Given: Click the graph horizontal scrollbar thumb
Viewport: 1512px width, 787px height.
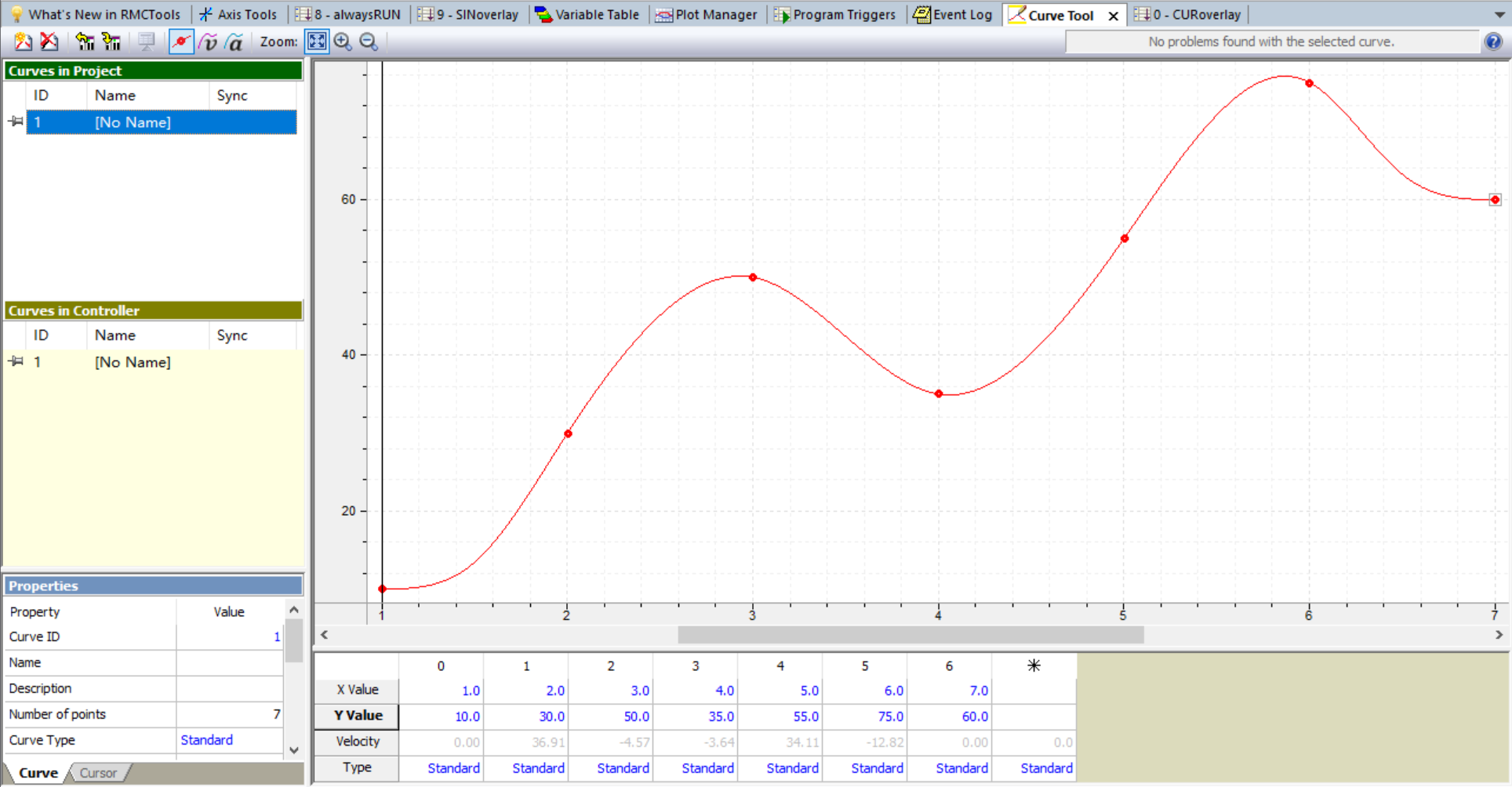Looking at the screenshot, I should point(910,635).
